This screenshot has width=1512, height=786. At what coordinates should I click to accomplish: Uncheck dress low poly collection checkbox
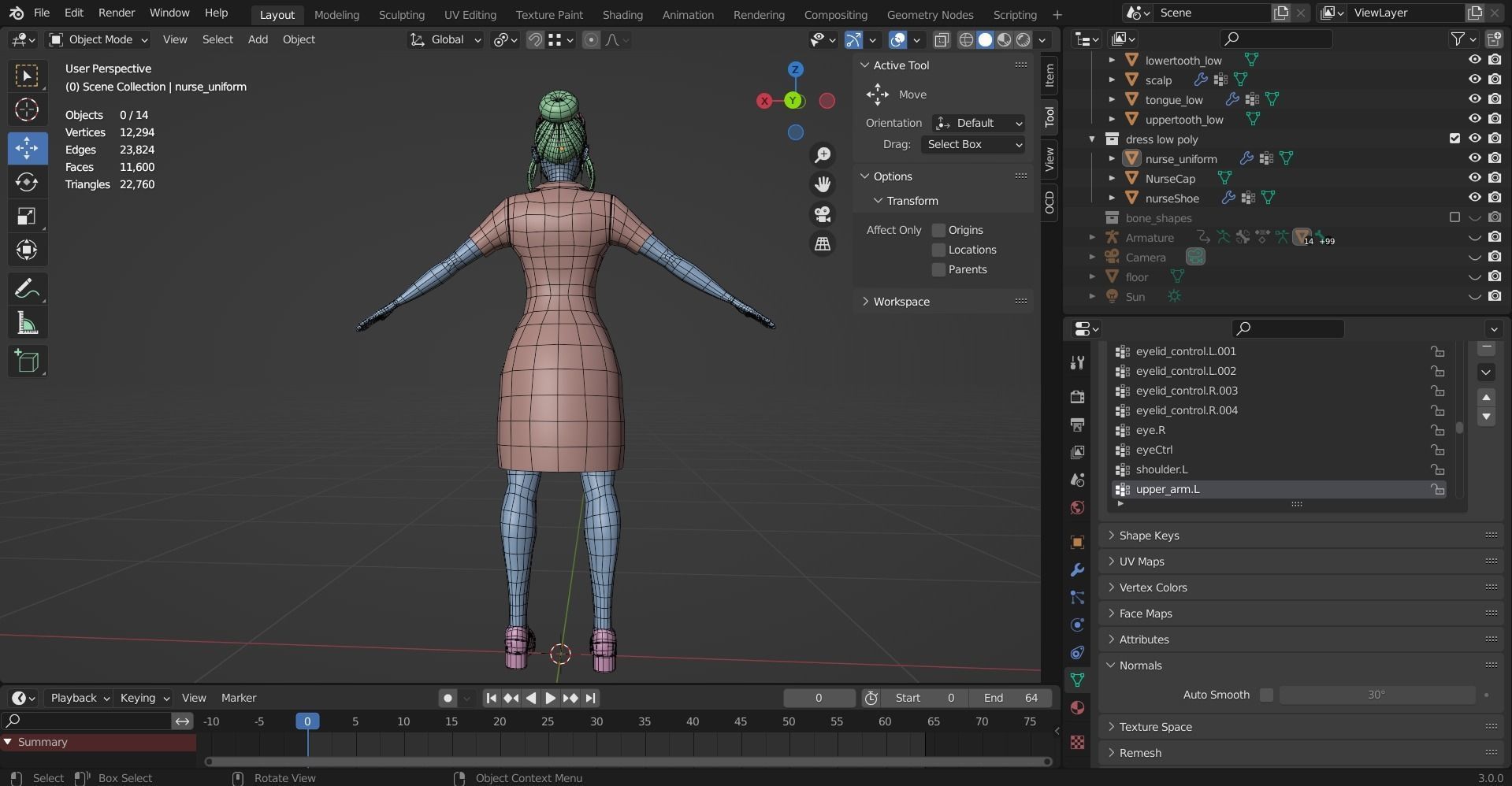1454,139
